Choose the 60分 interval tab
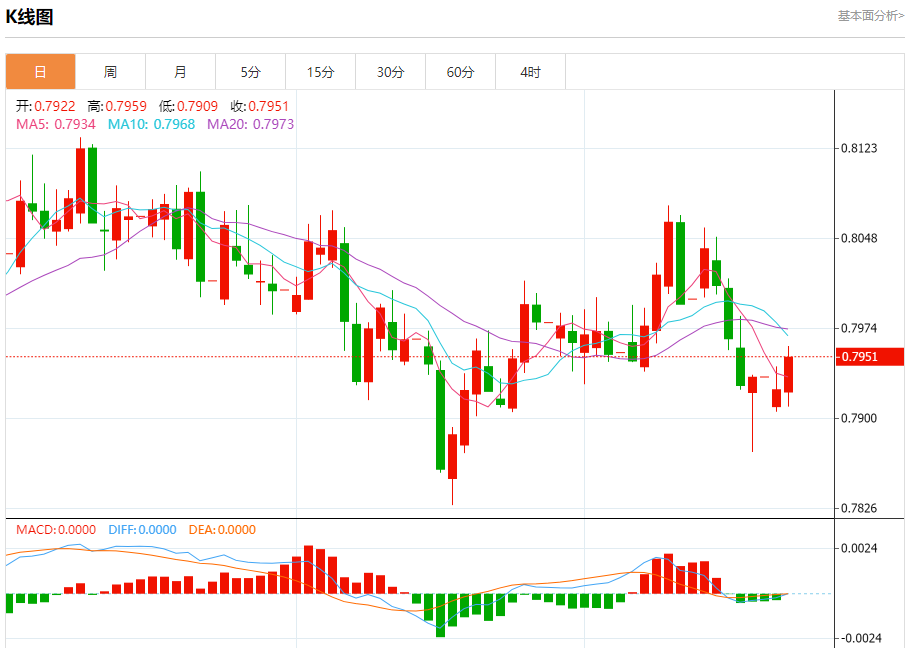This screenshot has height=648, width=911. [x=461, y=72]
